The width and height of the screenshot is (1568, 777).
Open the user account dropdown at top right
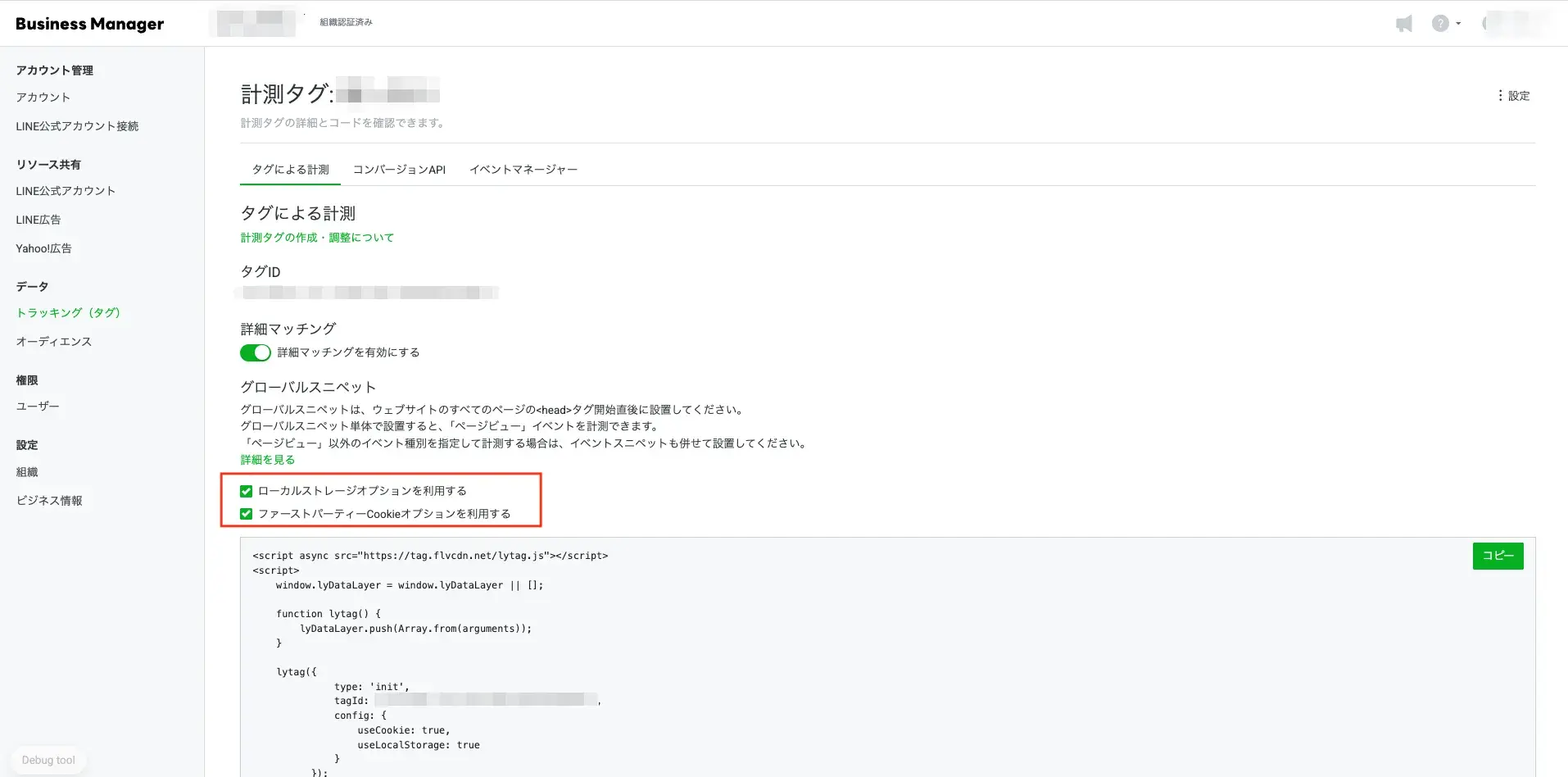pos(1515,24)
